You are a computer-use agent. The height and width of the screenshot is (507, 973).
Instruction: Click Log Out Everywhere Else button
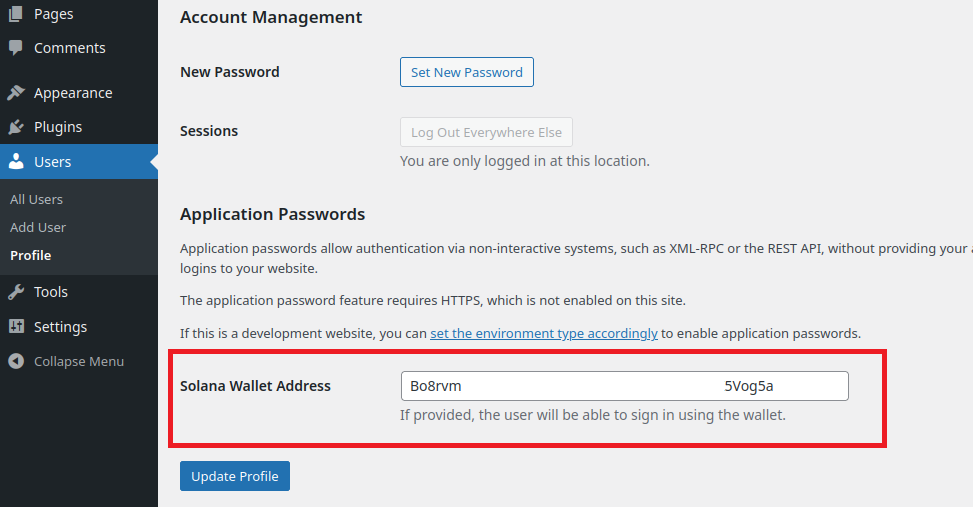coord(486,132)
